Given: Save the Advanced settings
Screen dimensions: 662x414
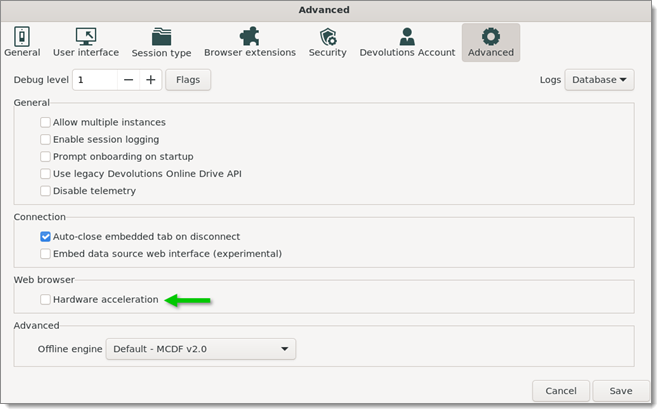Looking at the screenshot, I should coord(621,391).
